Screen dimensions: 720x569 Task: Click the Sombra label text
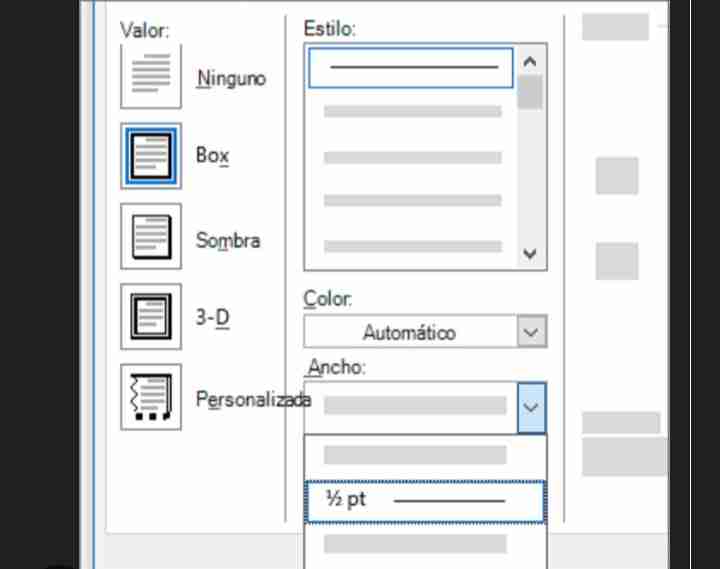click(228, 241)
